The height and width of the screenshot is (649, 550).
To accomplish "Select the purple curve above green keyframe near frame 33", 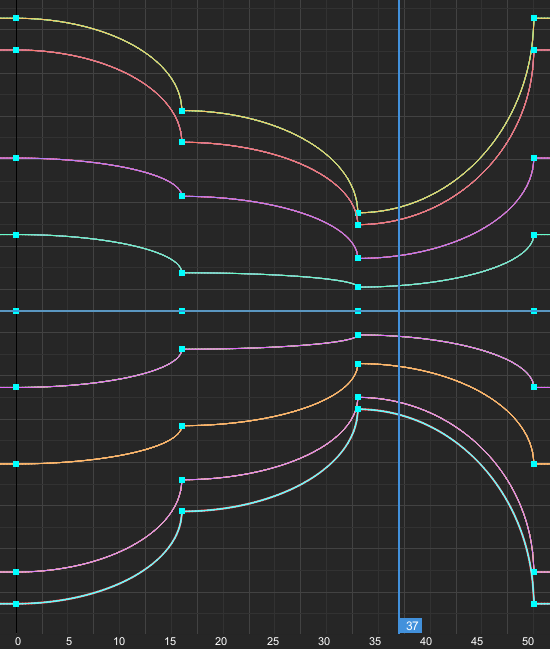I will 358,258.
